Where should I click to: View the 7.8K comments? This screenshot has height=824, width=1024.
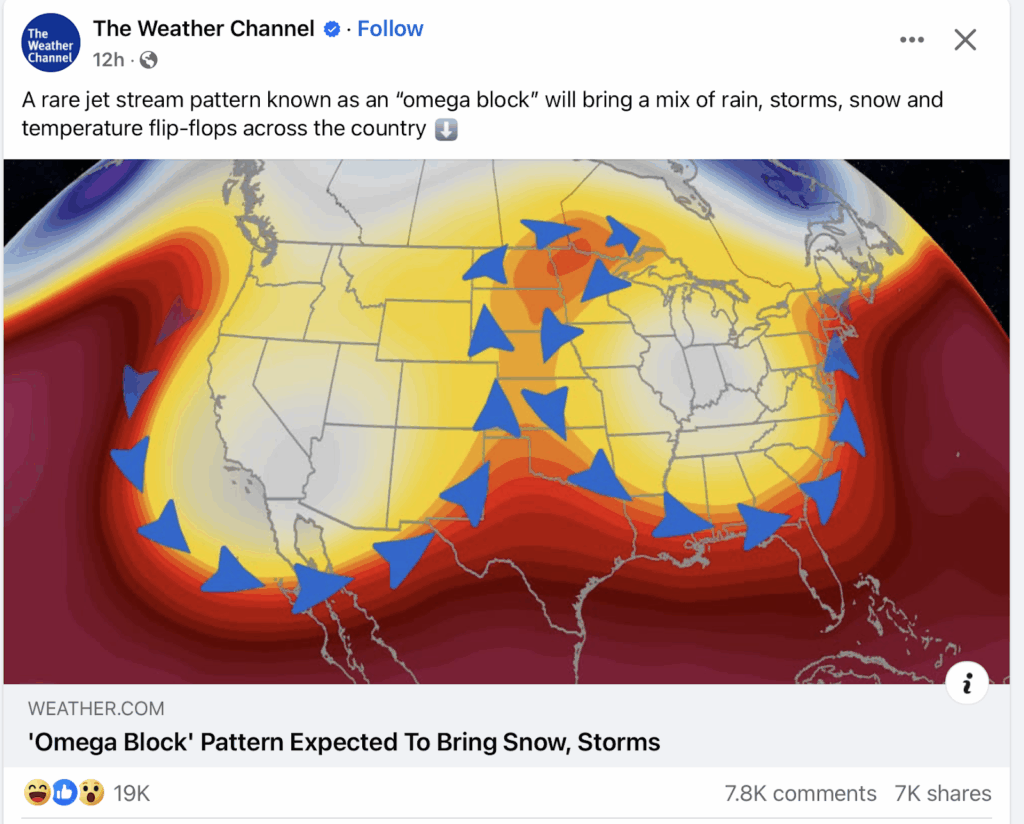[x=800, y=793]
